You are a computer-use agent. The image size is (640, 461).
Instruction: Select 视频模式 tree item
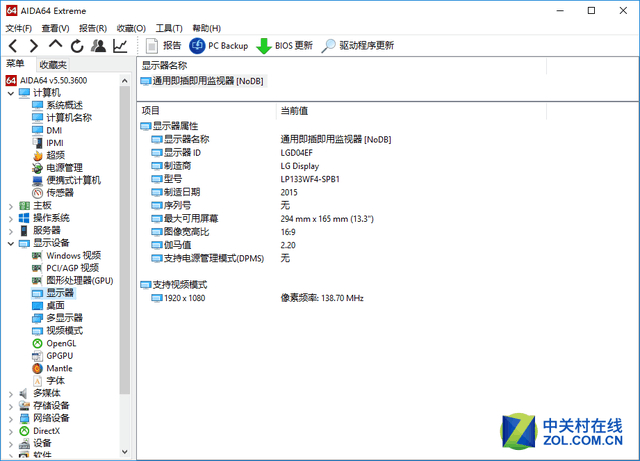tap(58, 330)
